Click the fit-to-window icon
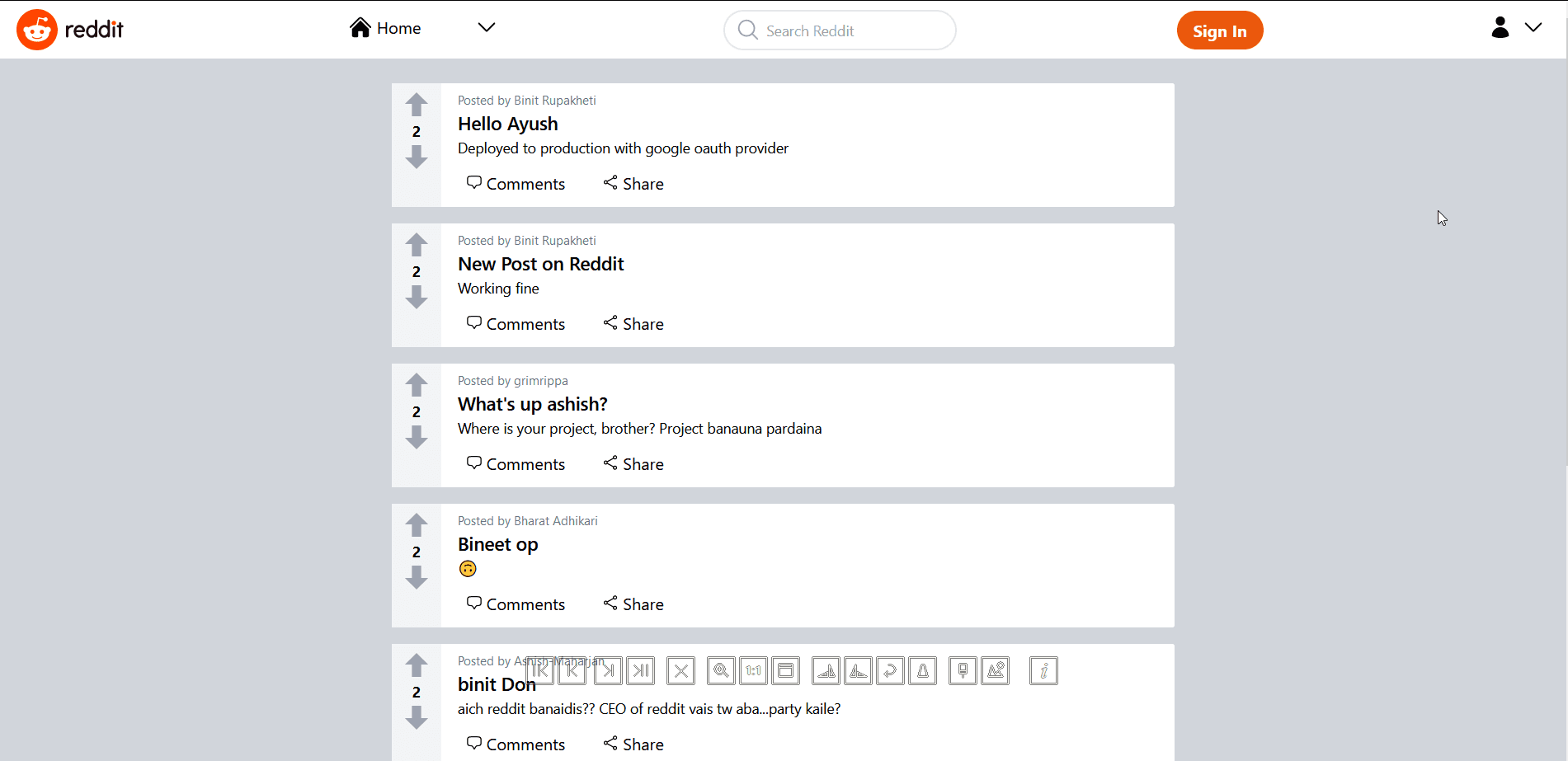1568x761 pixels. (x=786, y=671)
